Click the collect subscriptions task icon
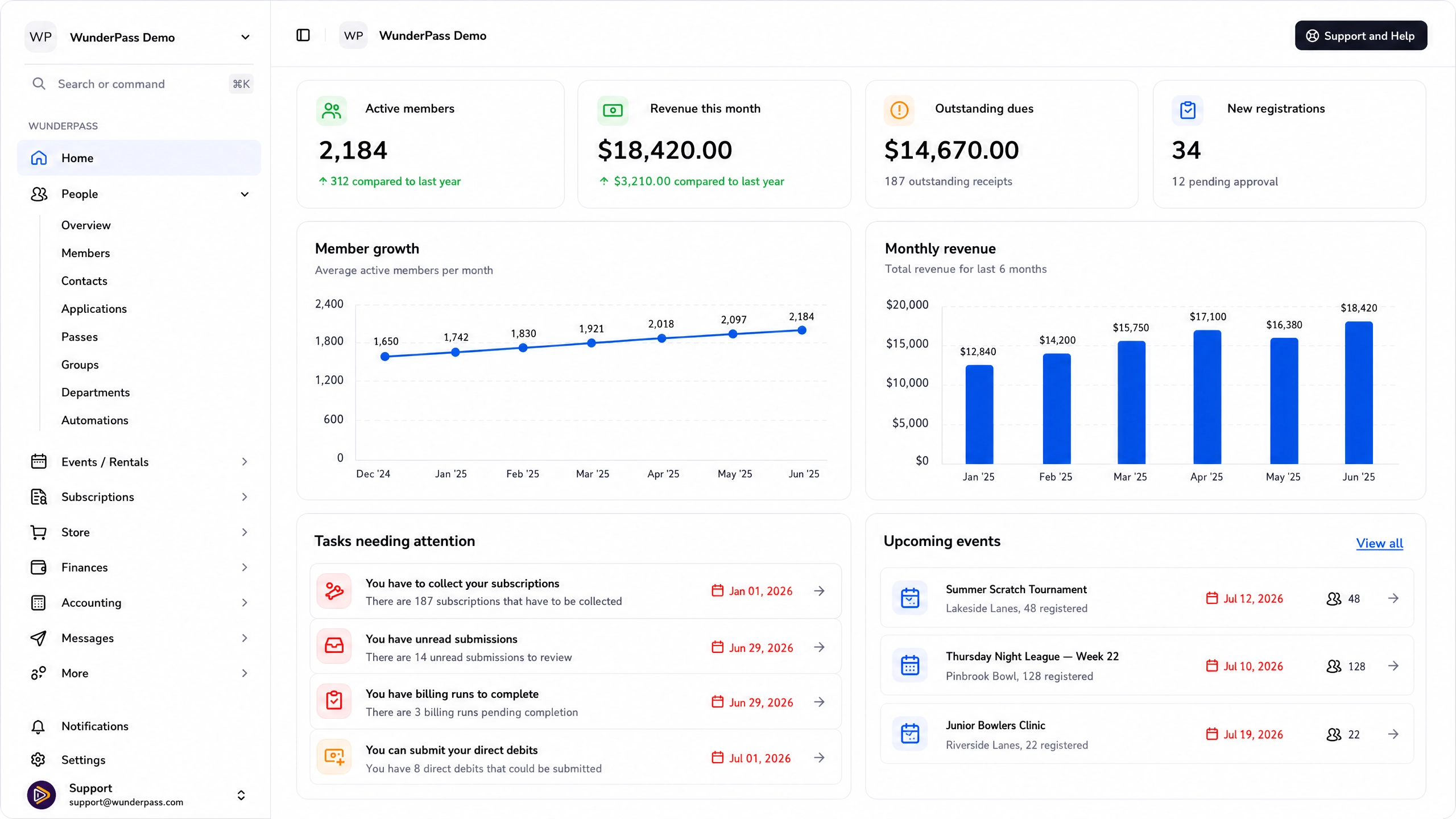 point(334,591)
